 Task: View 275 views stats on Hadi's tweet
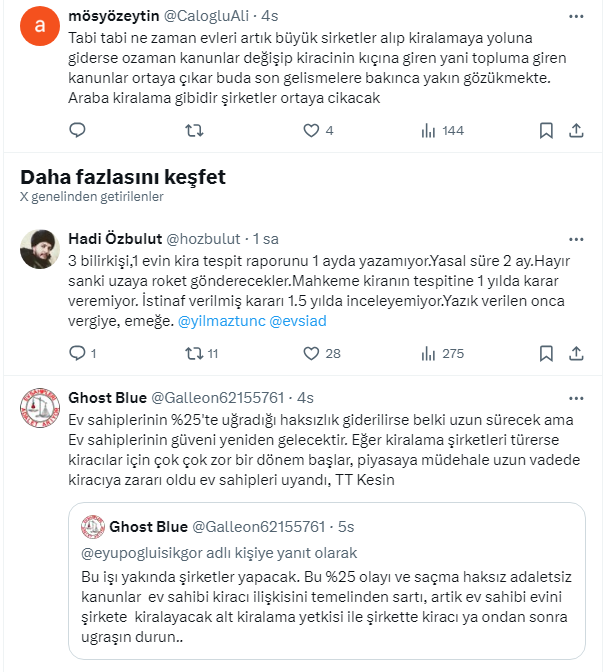pos(428,353)
